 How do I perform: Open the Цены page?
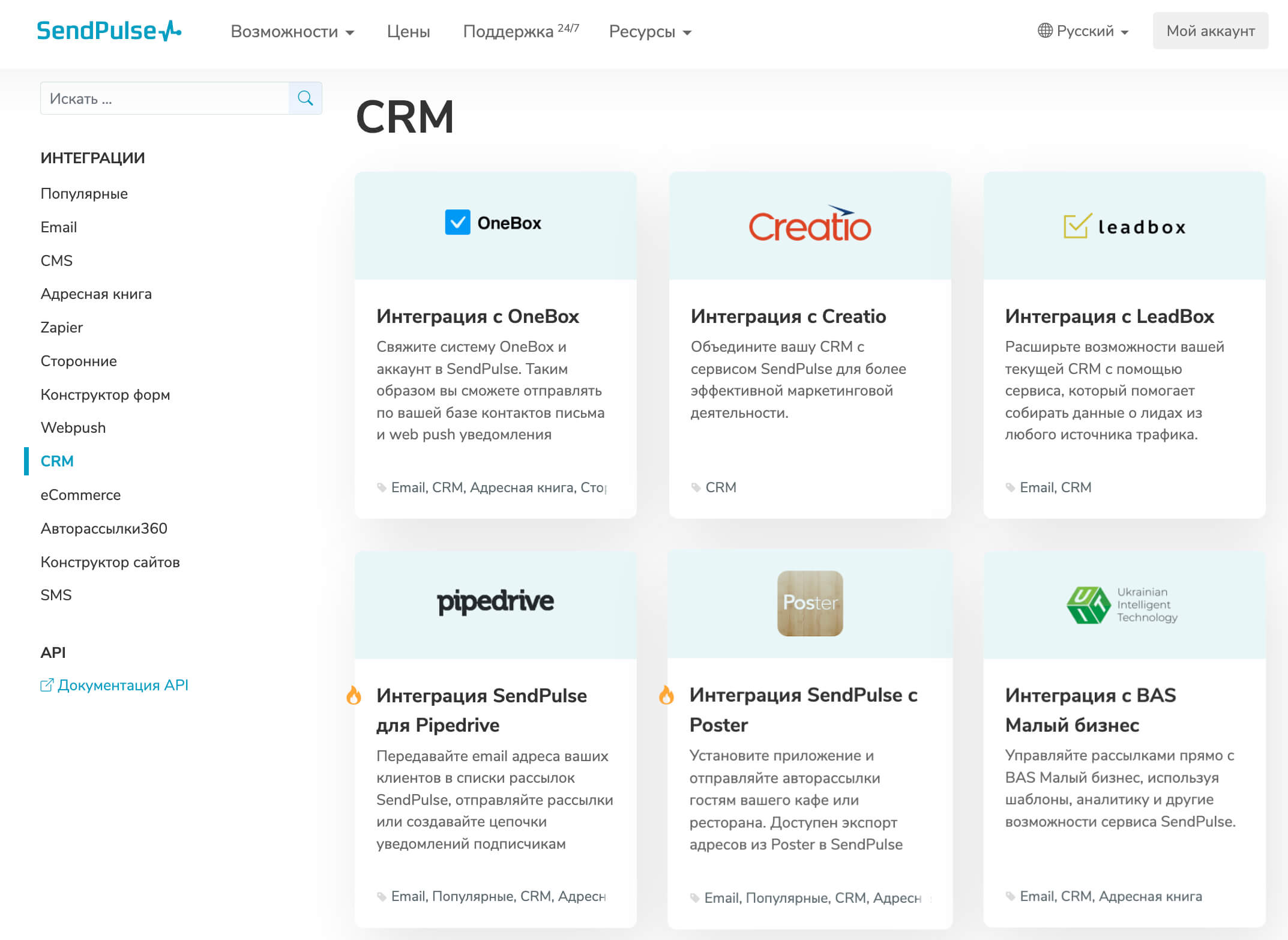point(408,31)
